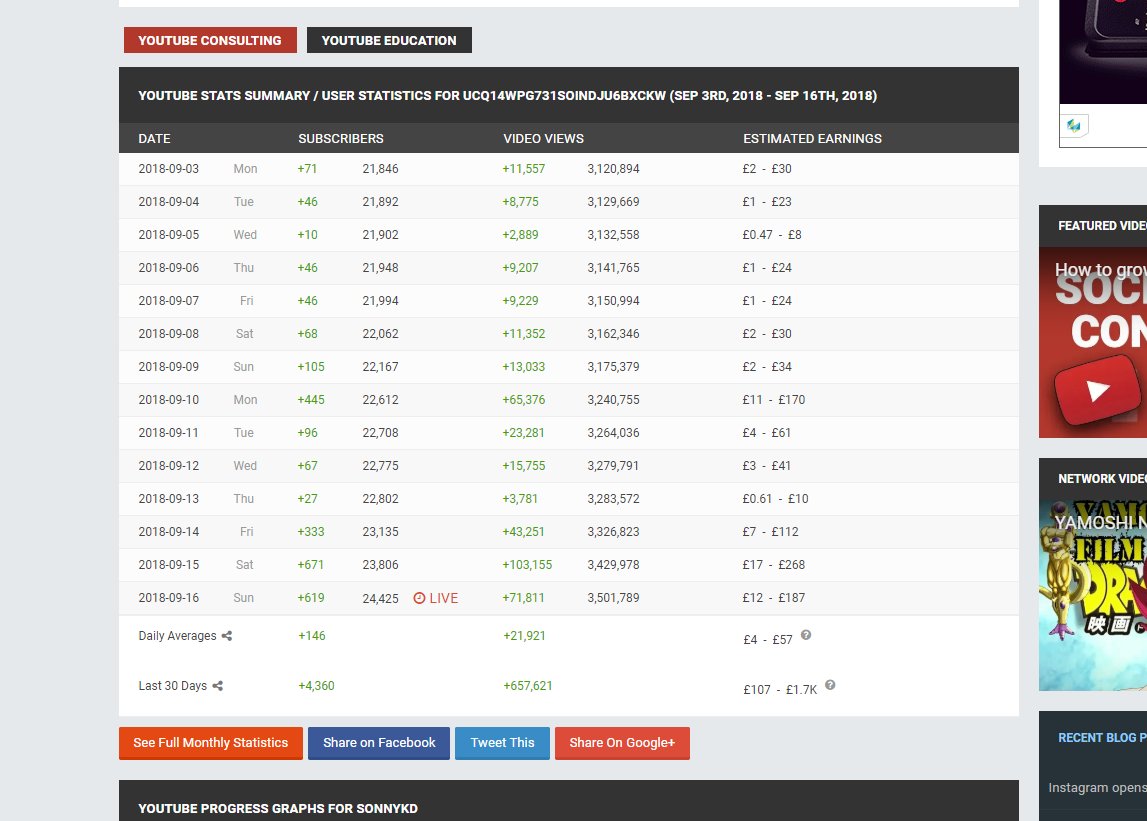Click Share On Google+ button
1147x821 pixels.
tap(622, 743)
